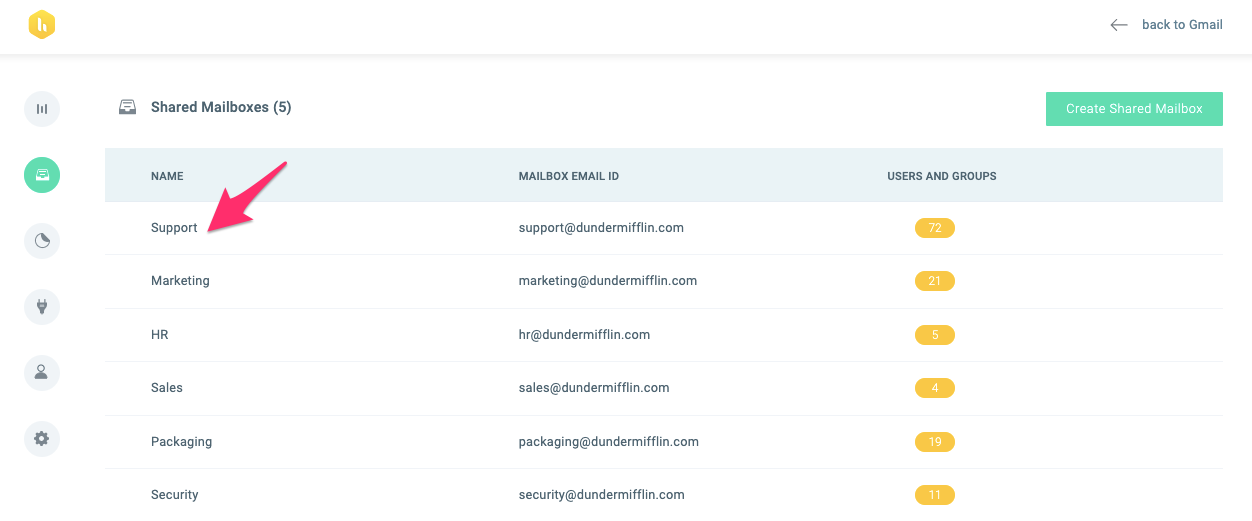
Task: Open the pie chart reports sidebar icon
Action: [42, 241]
